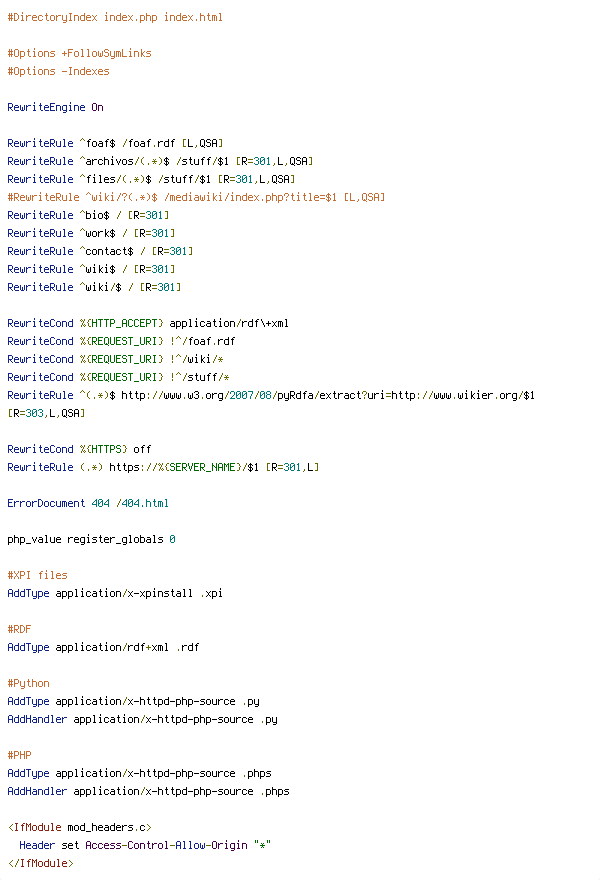The width and height of the screenshot is (600, 880).
Task: Click the '#Options +FollowSymLinks' comment
Action: pyautogui.click(x=79, y=53)
